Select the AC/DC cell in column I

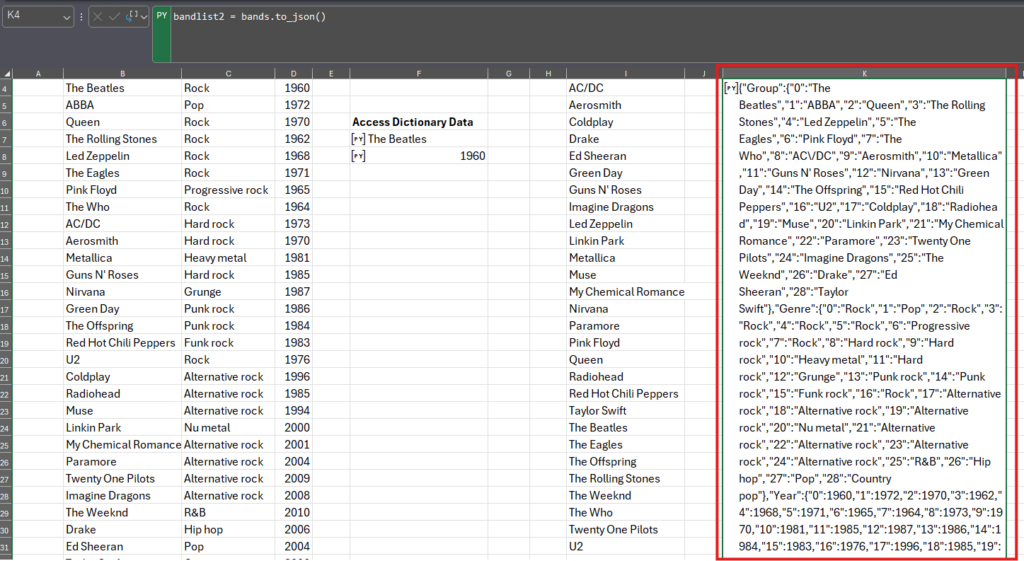[x=625, y=88]
